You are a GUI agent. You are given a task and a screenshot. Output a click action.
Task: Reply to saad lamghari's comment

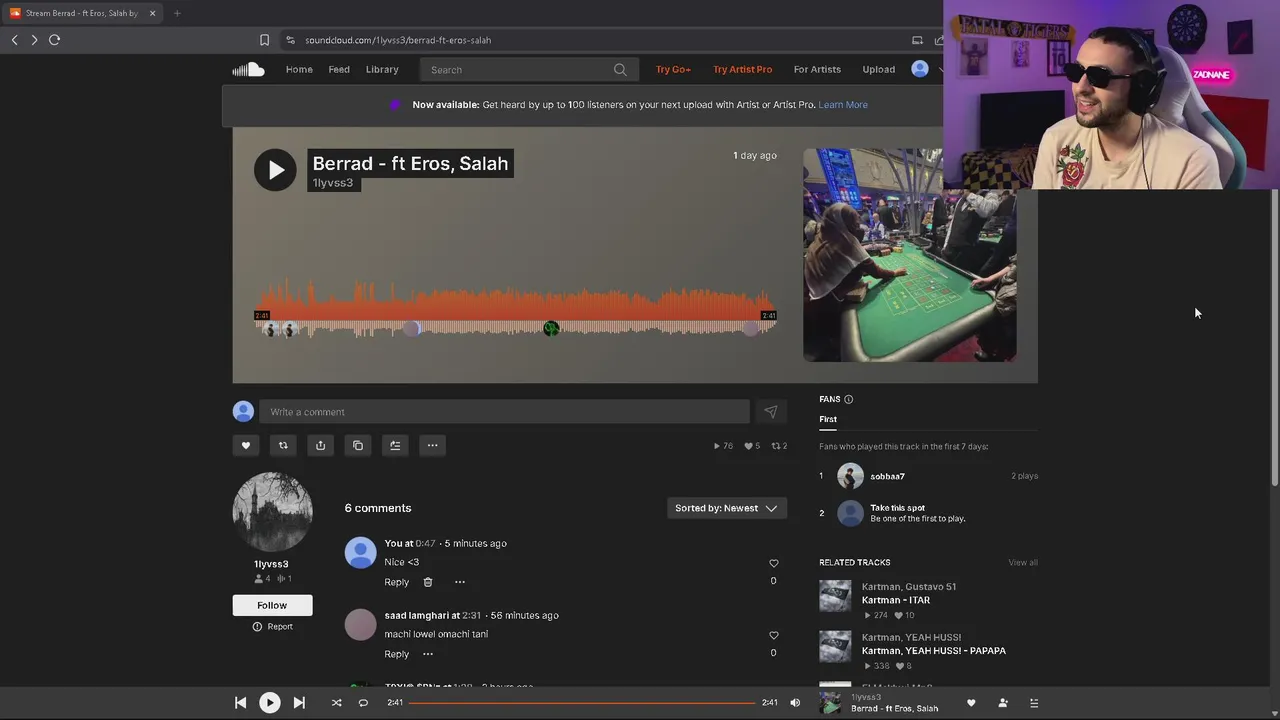pos(397,654)
